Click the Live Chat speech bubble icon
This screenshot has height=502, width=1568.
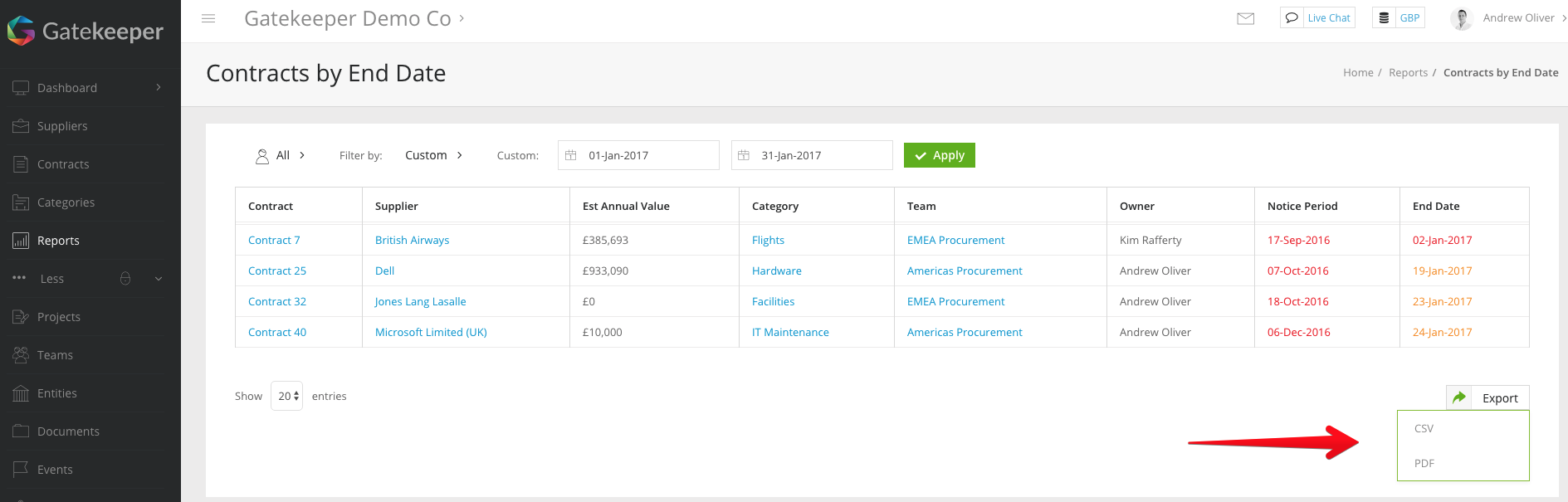coord(1292,17)
